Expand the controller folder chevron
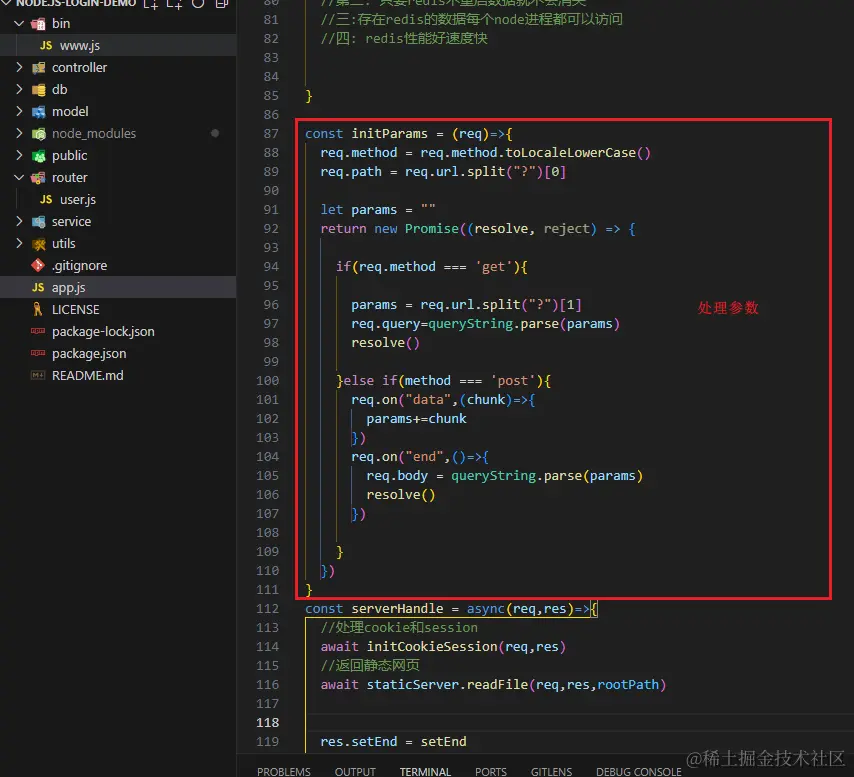Screen dimensions: 854x777 coord(19,68)
